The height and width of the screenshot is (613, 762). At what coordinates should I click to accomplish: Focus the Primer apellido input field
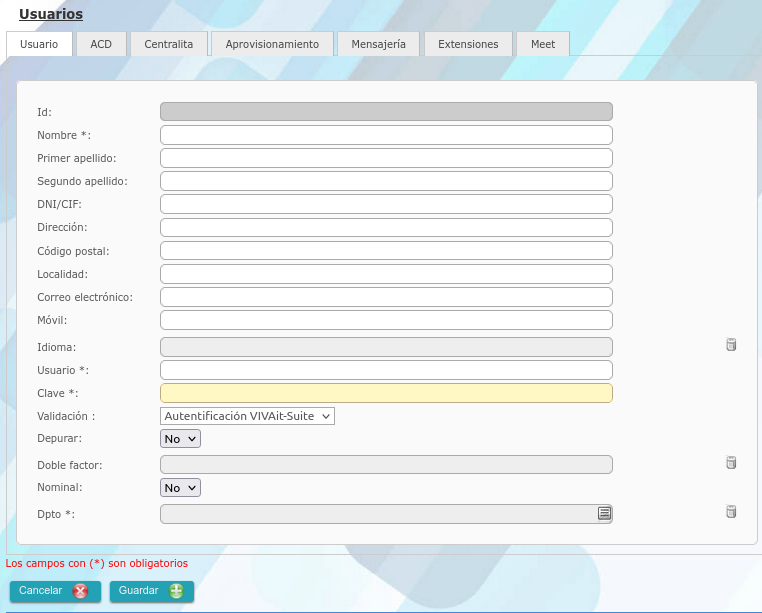pyautogui.click(x=386, y=158)
